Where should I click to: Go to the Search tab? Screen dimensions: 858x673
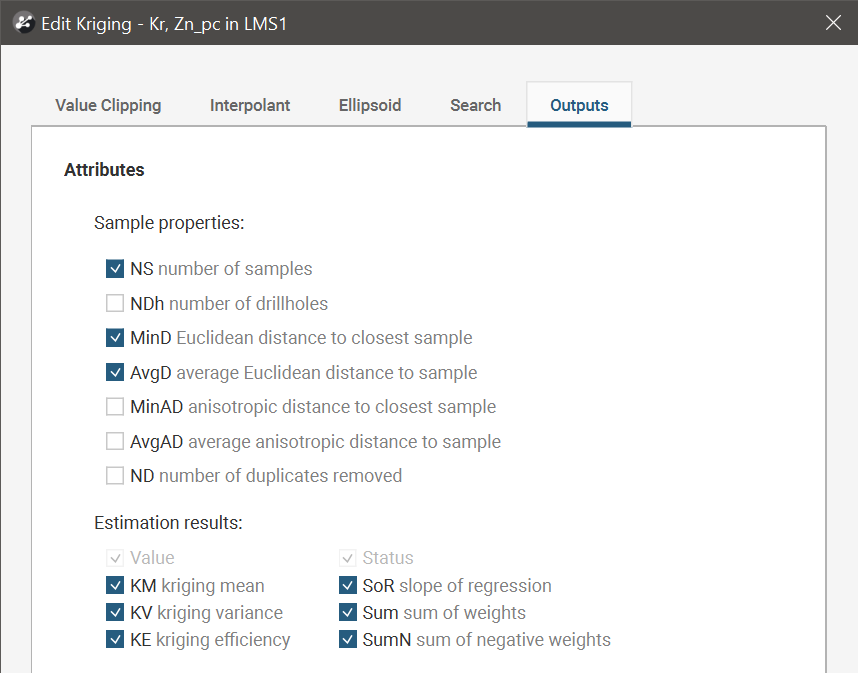476,105
